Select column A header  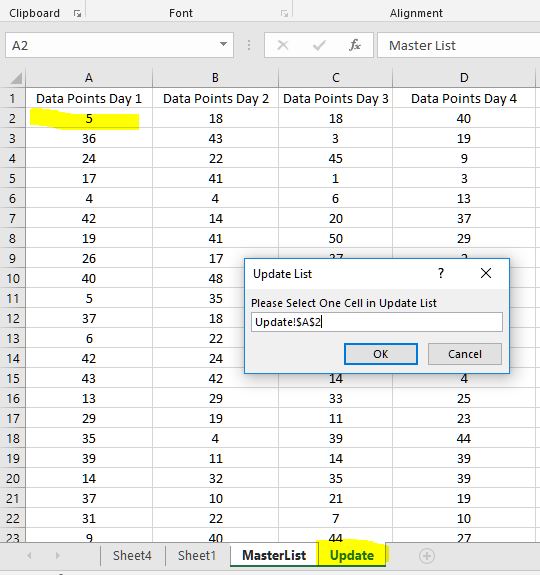(89, 78)
